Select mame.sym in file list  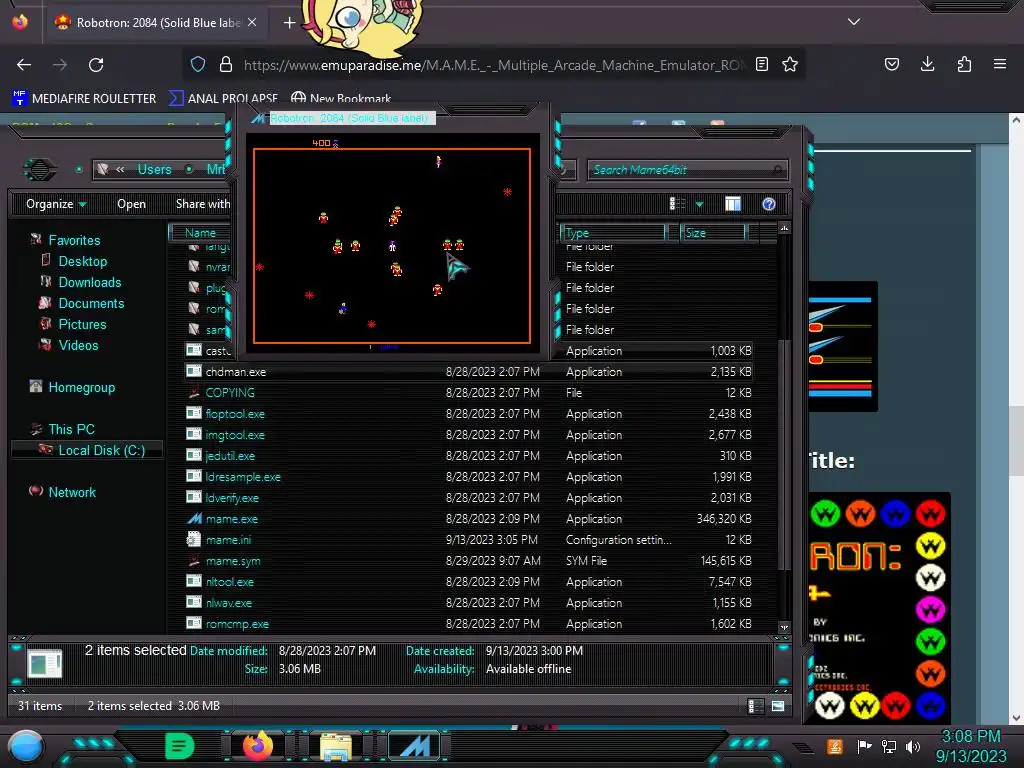[x=232, y=561]
